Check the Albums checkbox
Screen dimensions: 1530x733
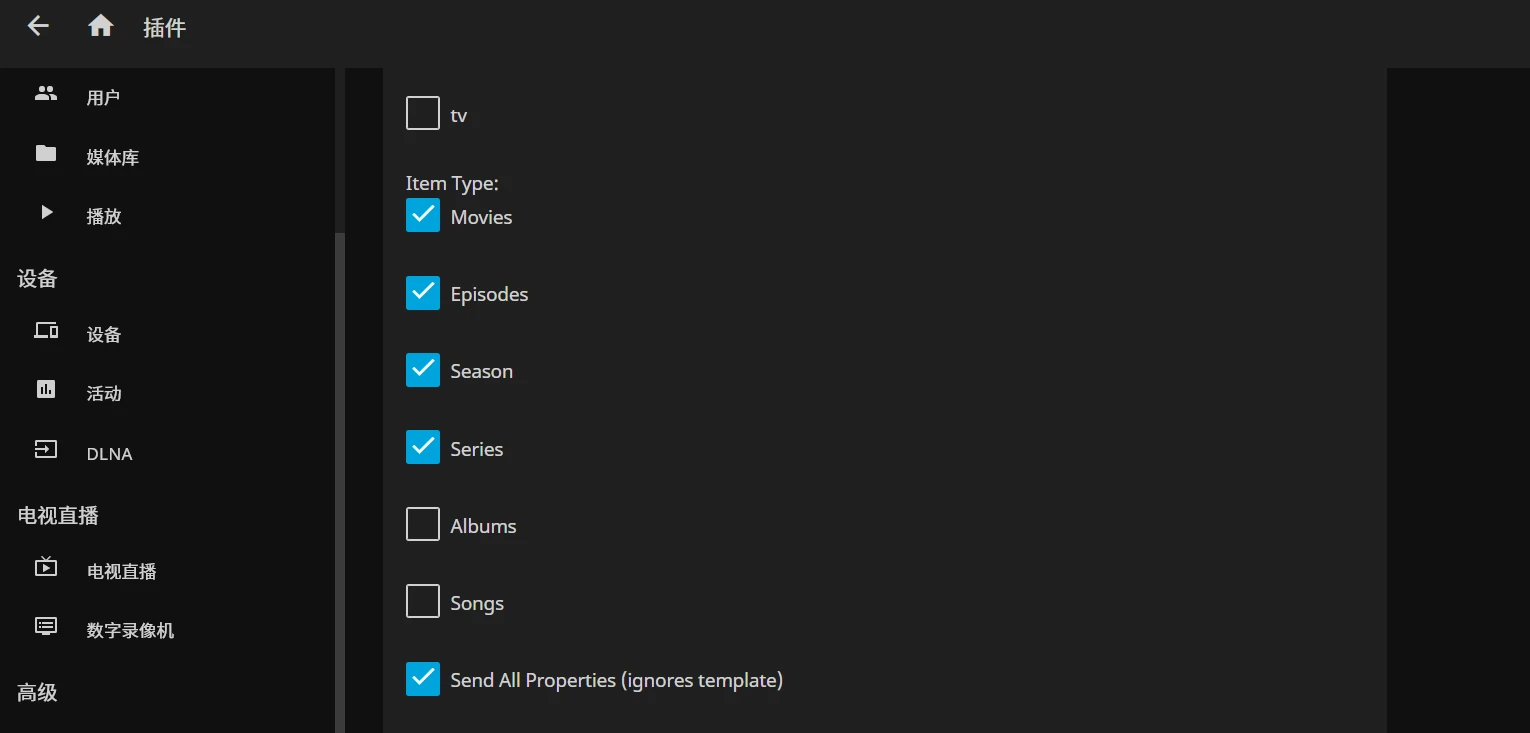click(x=423, y=524)
